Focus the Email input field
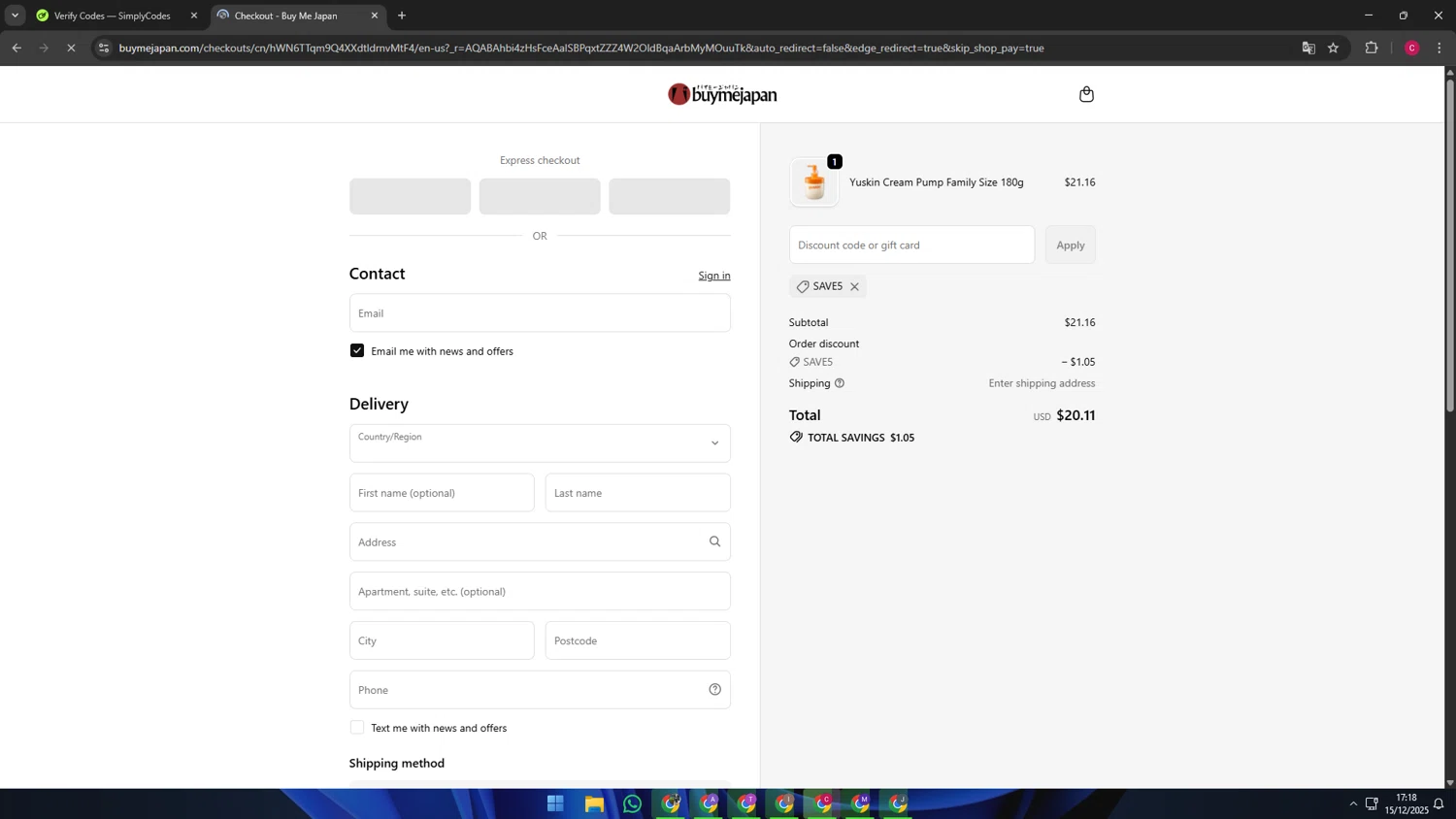 click(540, 312)
